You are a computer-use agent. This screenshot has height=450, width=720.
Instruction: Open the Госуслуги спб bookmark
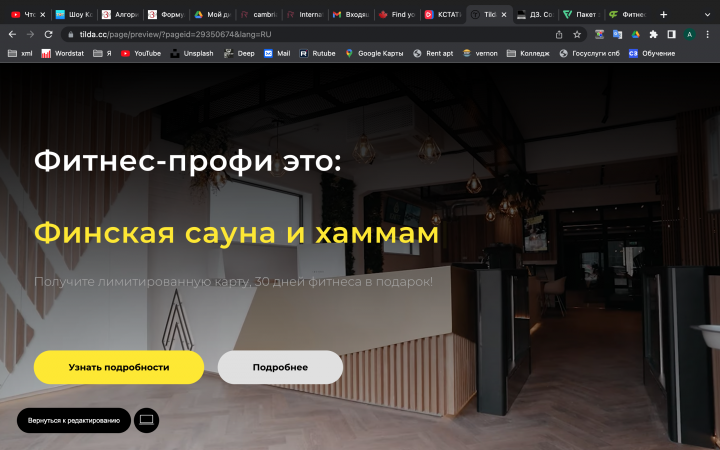tap(590, 53)
